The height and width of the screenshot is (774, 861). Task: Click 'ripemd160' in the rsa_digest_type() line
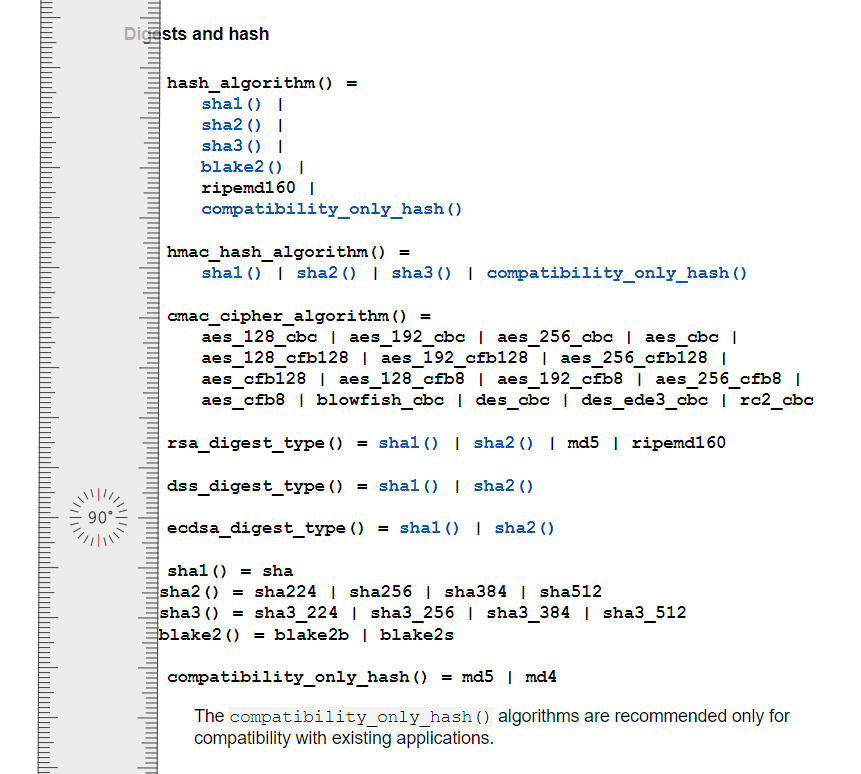[679, 443]
